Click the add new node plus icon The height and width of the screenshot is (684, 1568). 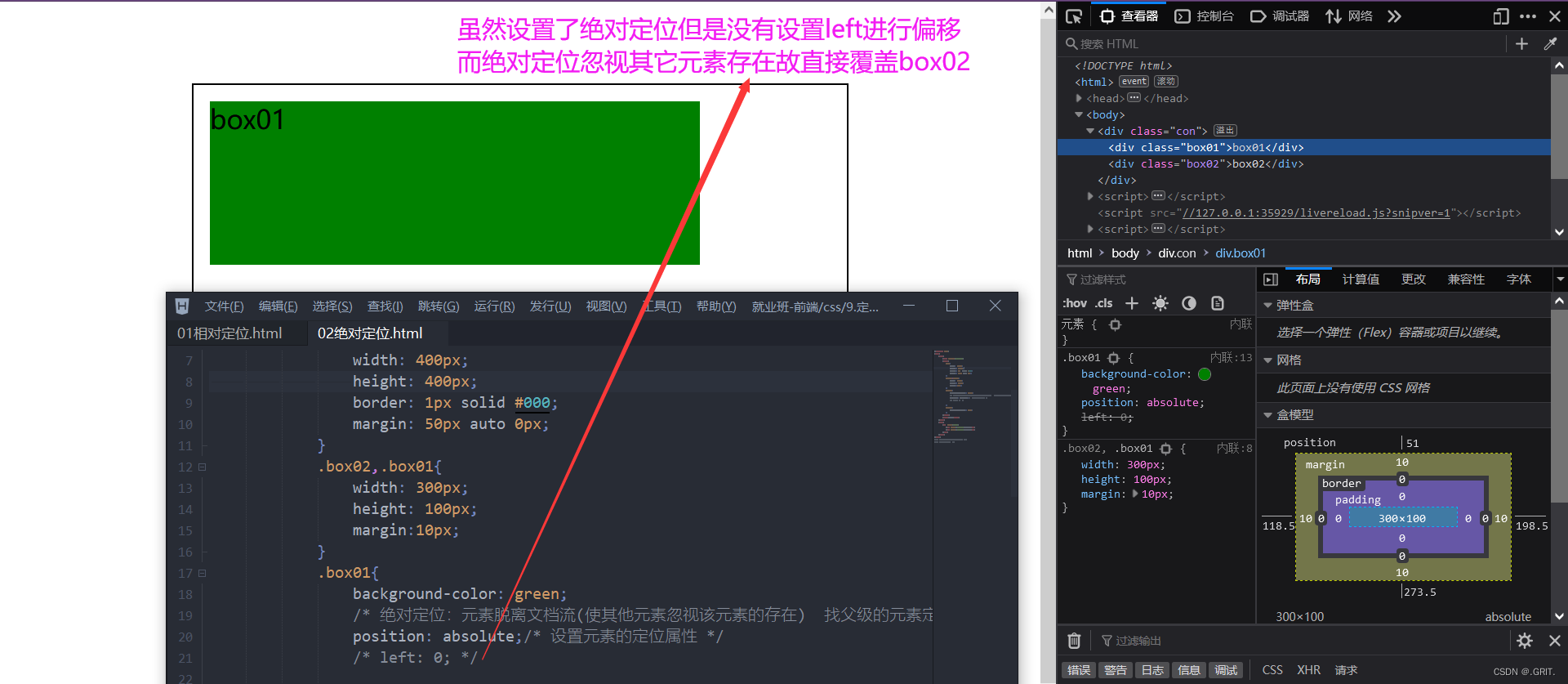(x=1521, y=44)
